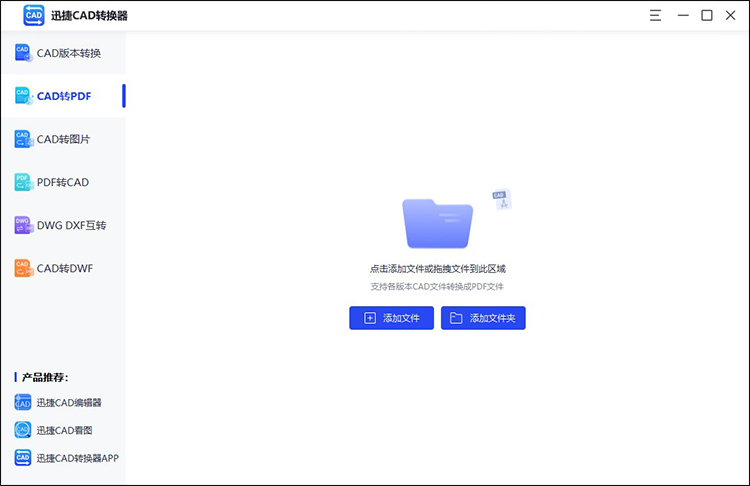The image size is (750, 486).
Task: Open the 迅捷CAD看图 recommendation link
Action: point(65,431)
